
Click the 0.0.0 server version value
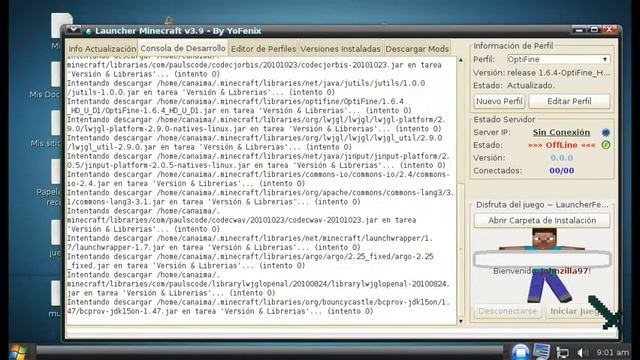561,158
